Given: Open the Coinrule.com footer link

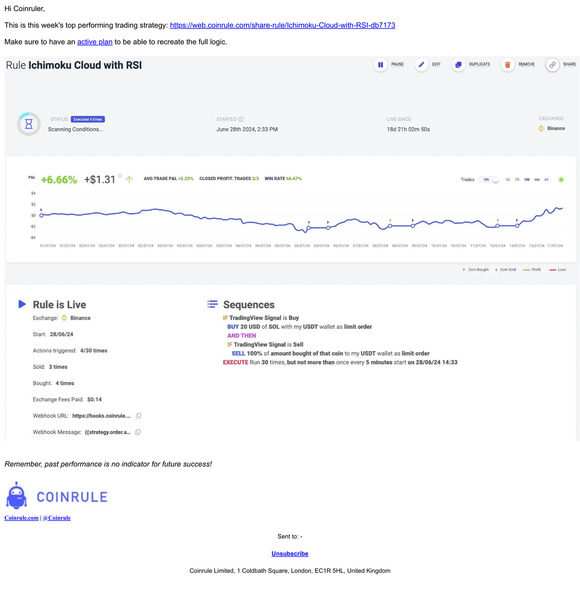Looking at the screenshot, I should pyautogui.click(x=21, y=518).
